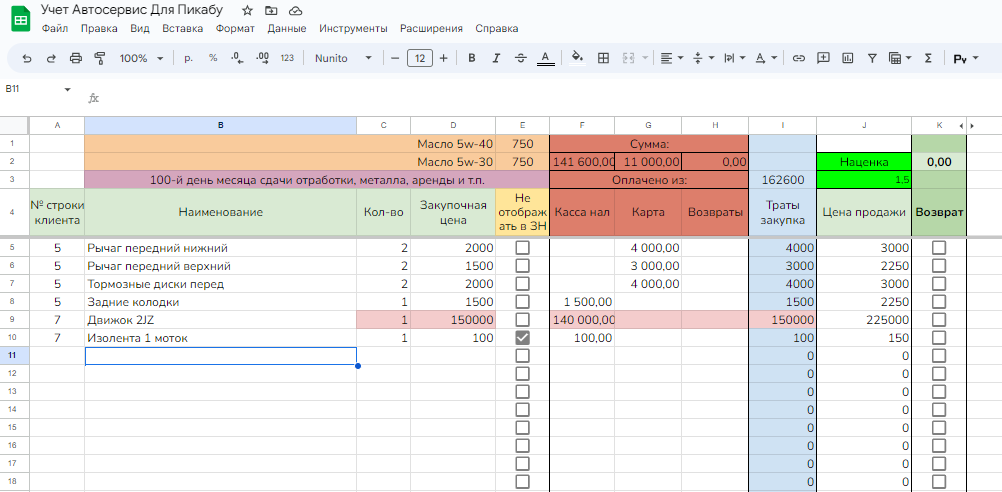Star this document next to the title

[247, 10]
